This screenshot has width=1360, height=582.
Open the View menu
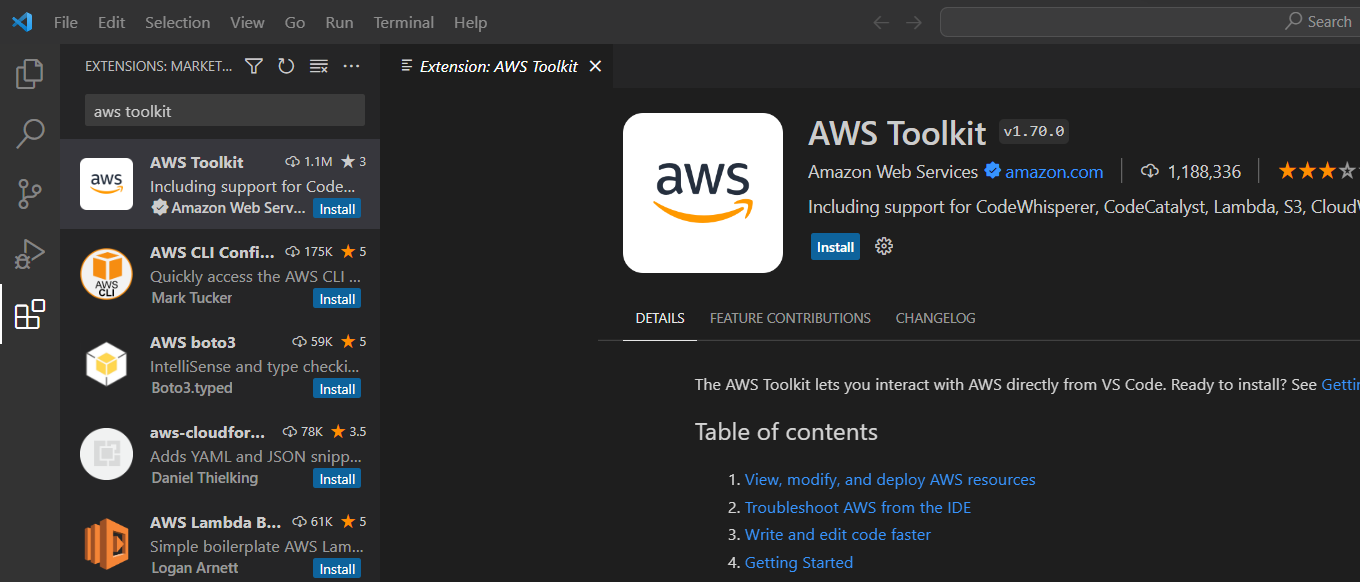click(247, 22)
